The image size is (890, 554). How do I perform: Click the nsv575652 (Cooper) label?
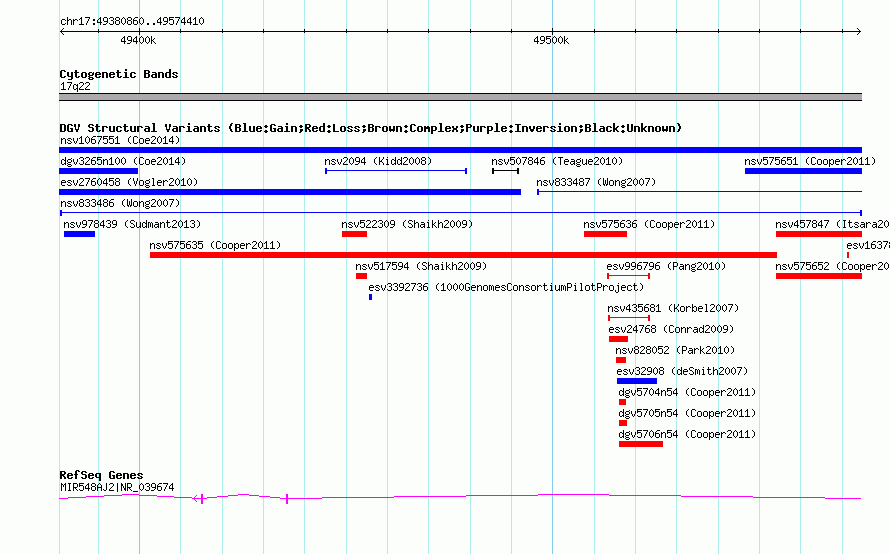tap(832, 266)
